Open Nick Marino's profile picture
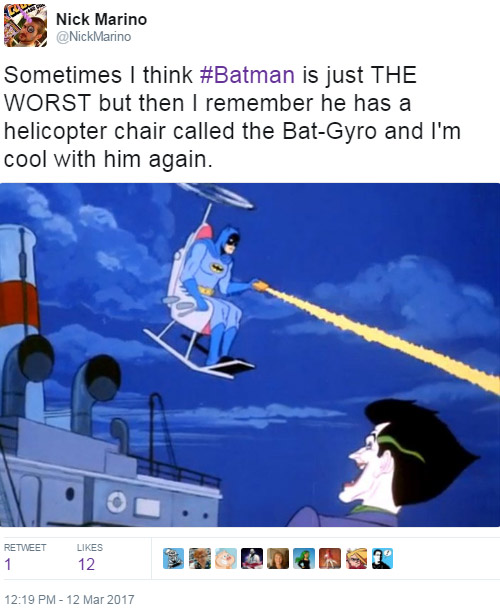The height and width of the screenshot is (610, 500). pos(25,26)
